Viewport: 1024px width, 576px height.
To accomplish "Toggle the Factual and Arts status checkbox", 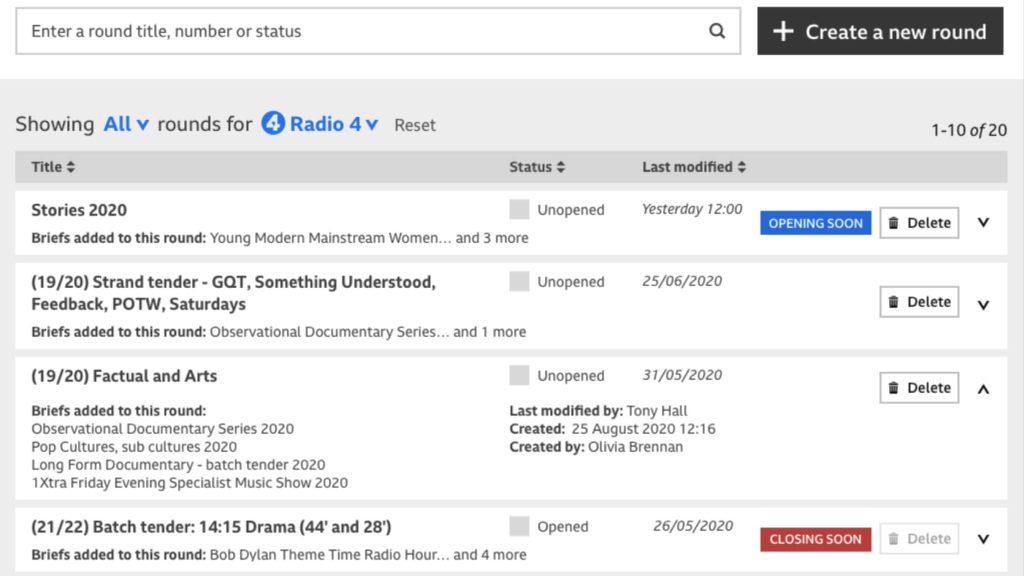I will pyautogui.click(x=519, y=376).
